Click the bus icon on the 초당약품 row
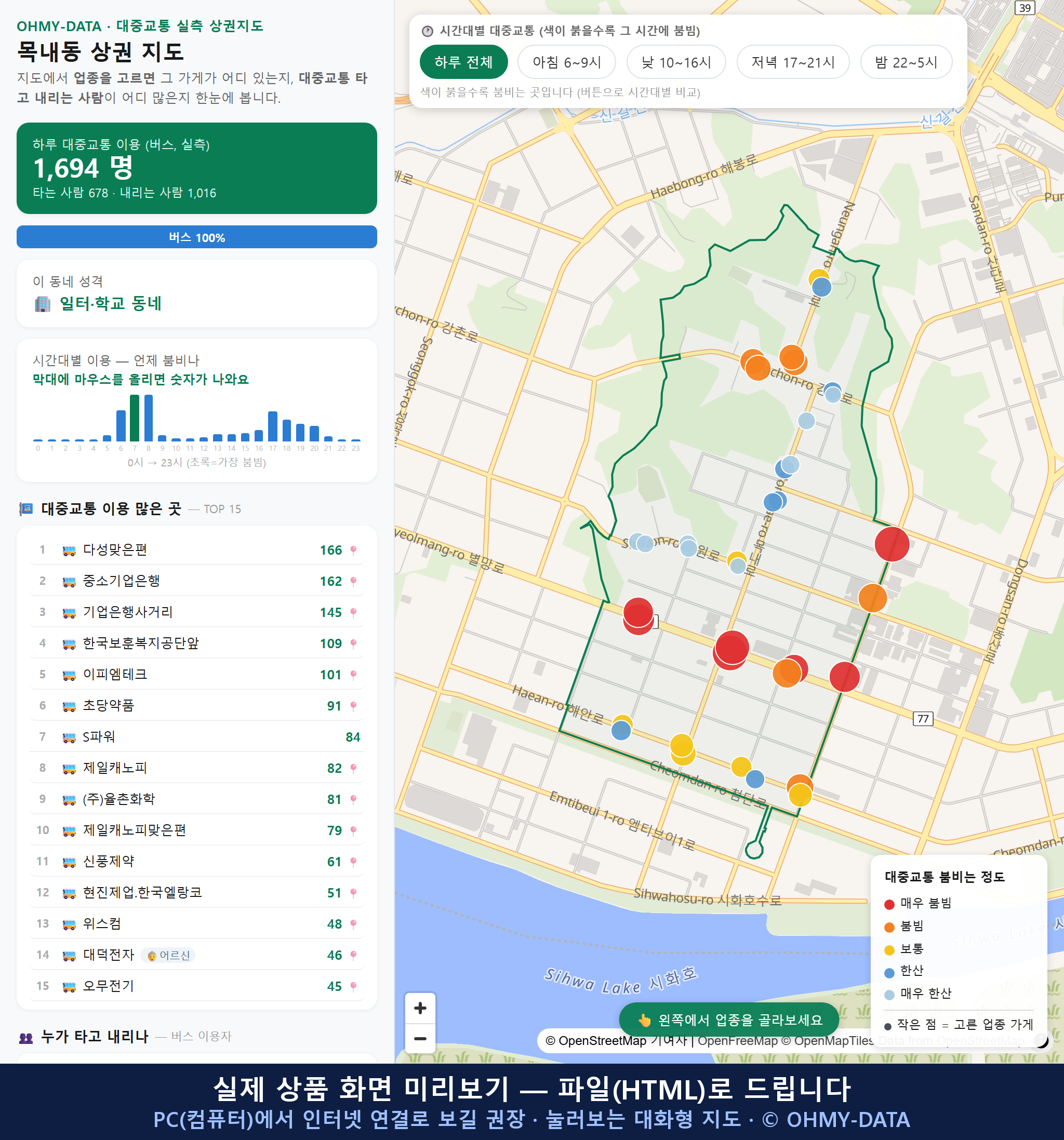This screenshot has height=1140, width=1064. click(x=69, y=706)
